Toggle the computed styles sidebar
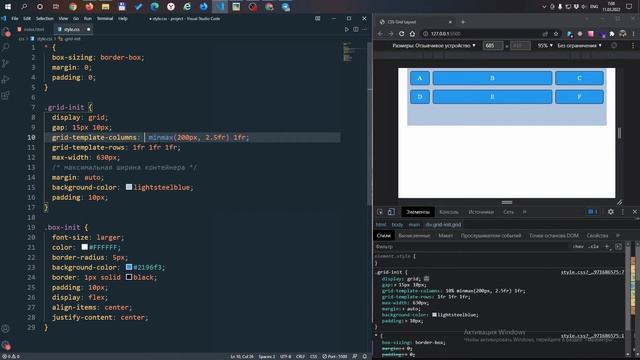The image size is (640, 360). [618, 247]
